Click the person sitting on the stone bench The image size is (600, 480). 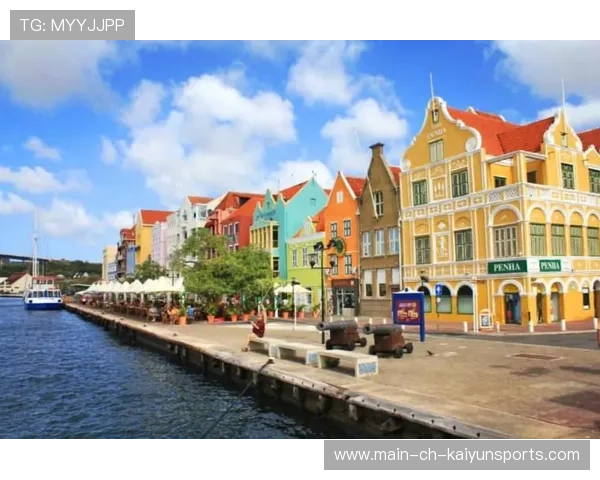coord(258,328)
